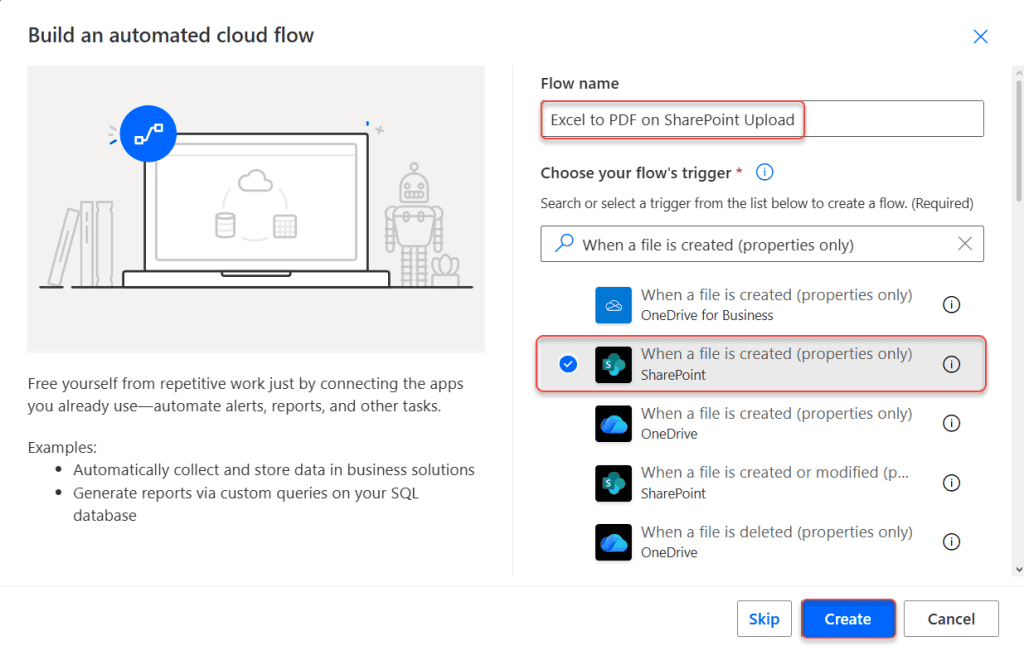Click the Cancel button

tap(951, 619)
